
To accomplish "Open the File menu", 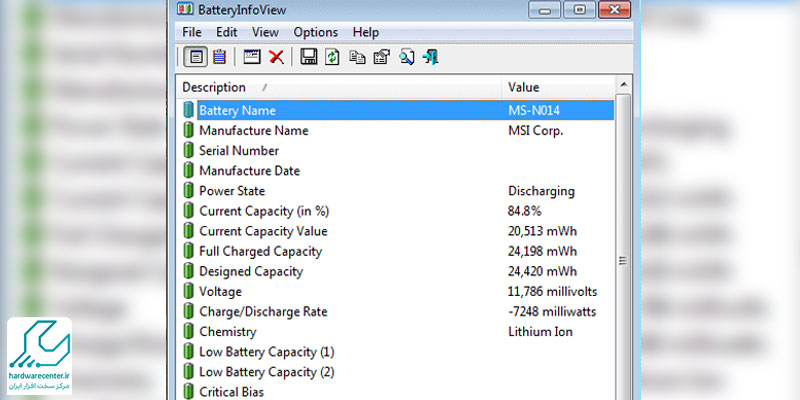I will tap(192, 32).
